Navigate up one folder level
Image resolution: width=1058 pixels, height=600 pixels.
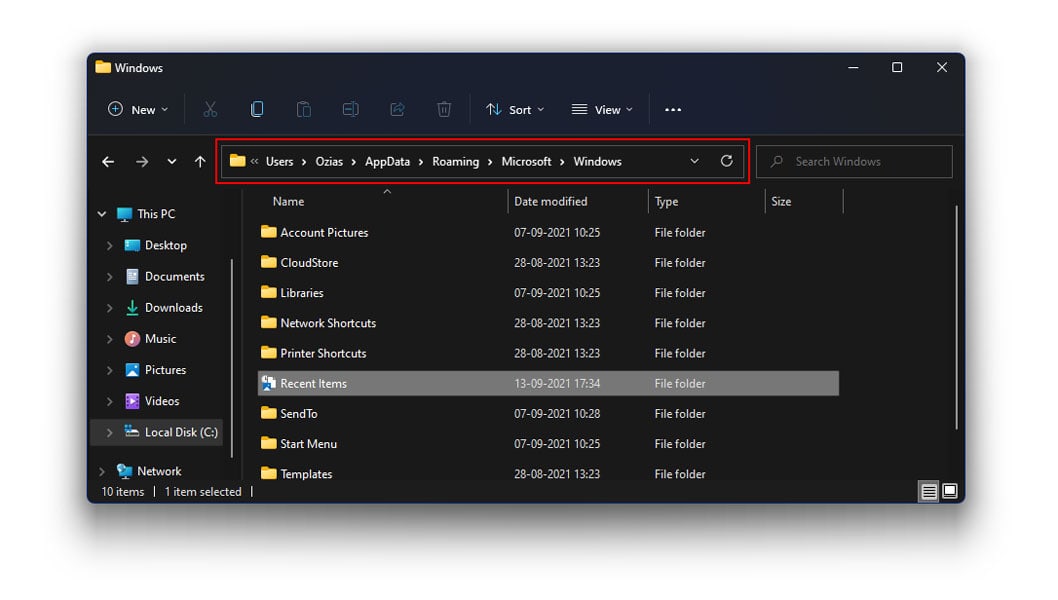click(199, 161)
